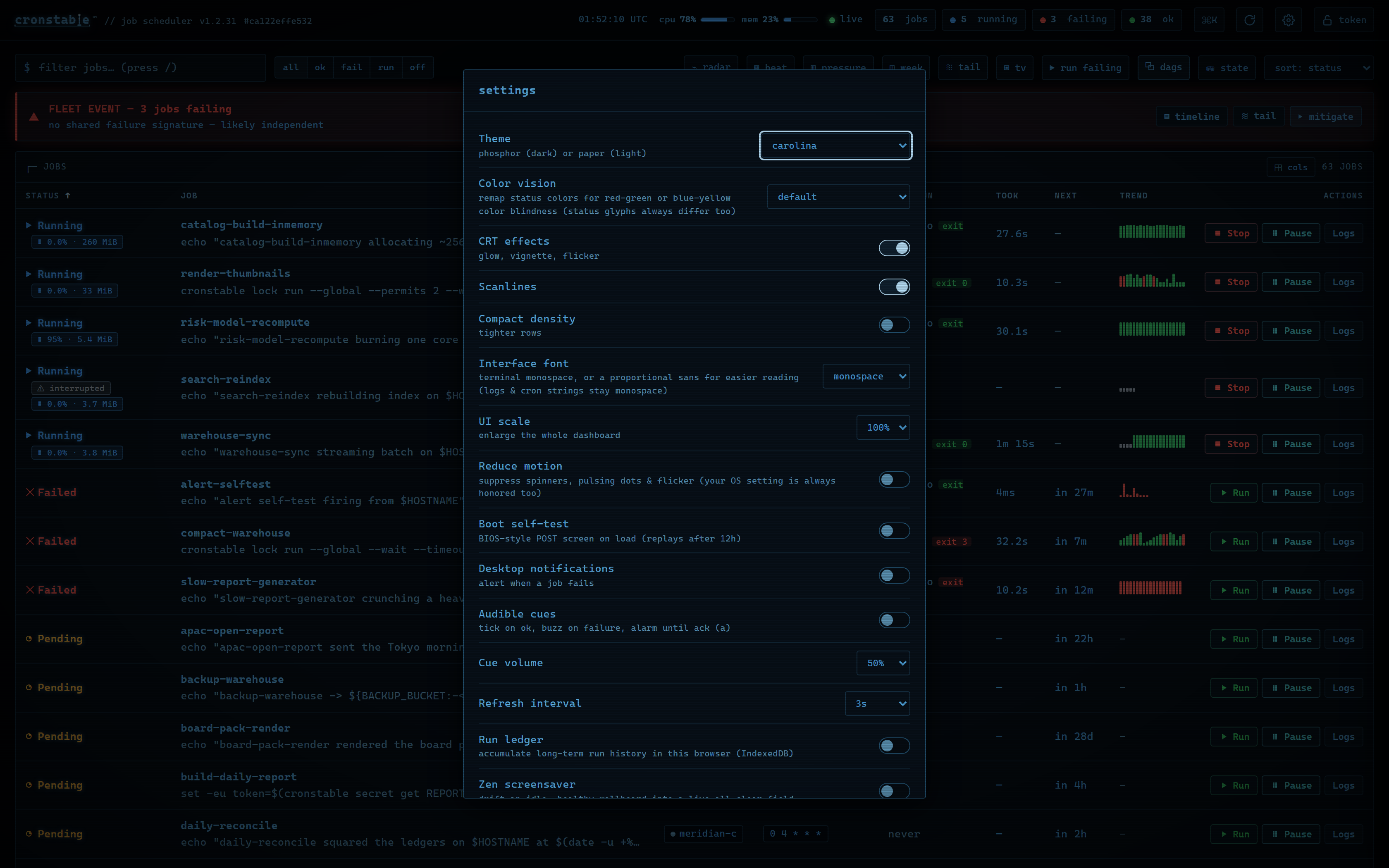Pause the daily-reconcile job
Screen dimensions: 1389x868
click(1291, 835)
